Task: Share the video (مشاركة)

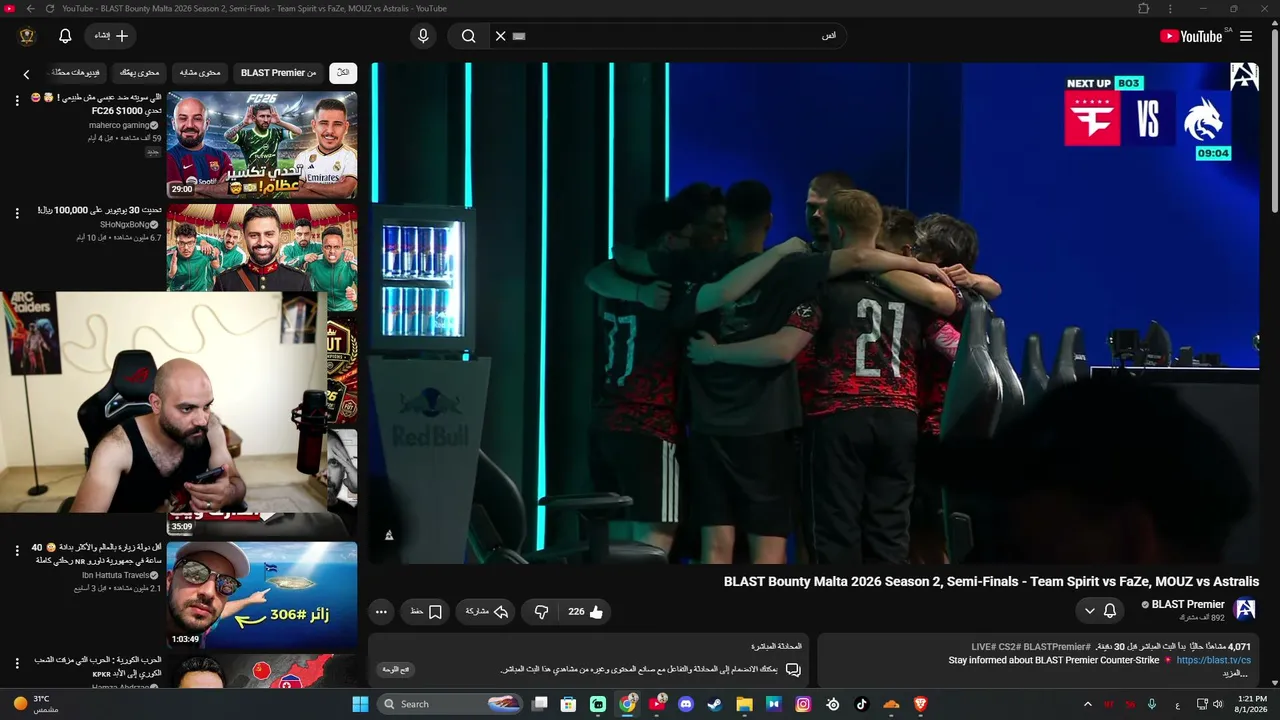Action: pos(487,612)
